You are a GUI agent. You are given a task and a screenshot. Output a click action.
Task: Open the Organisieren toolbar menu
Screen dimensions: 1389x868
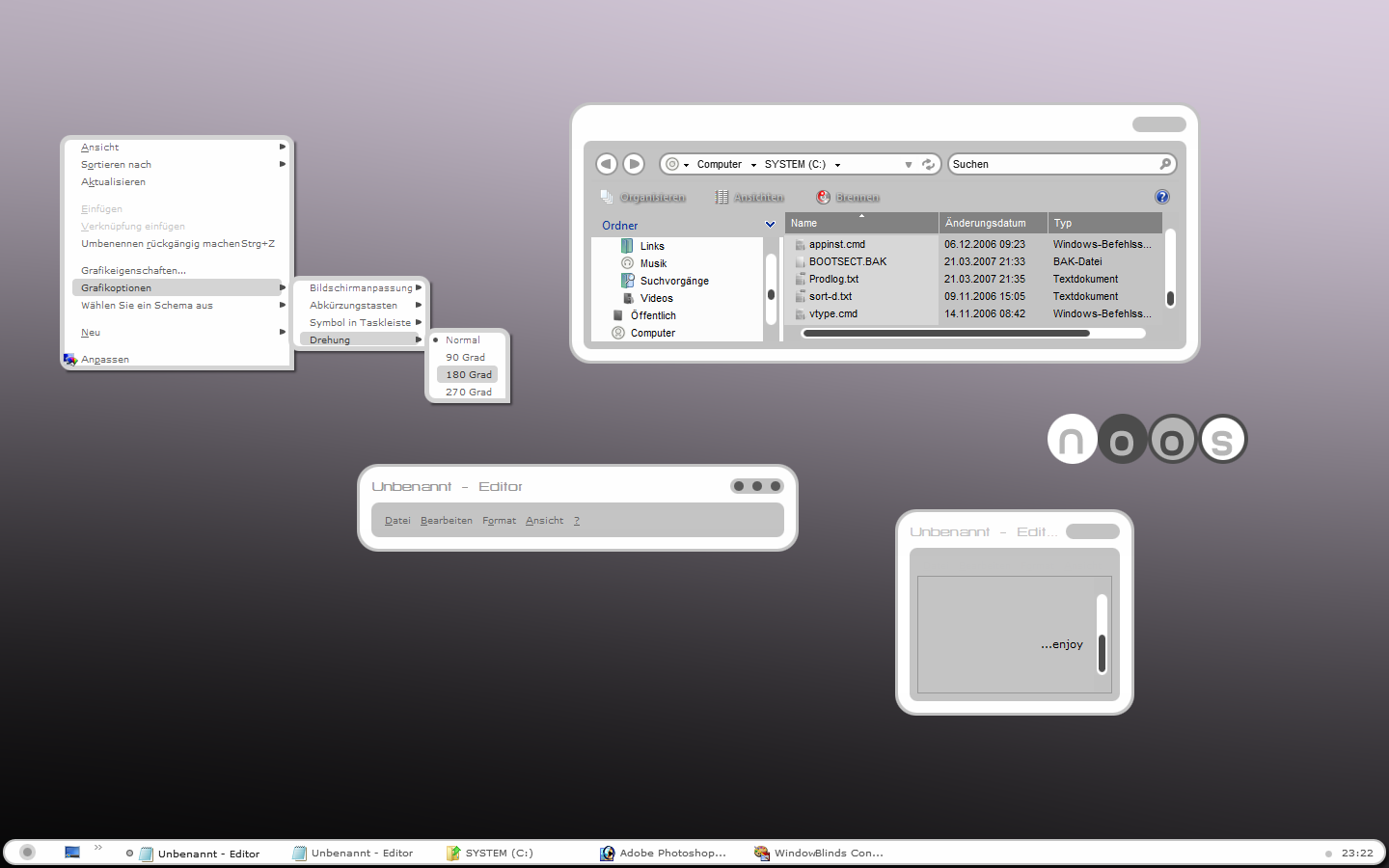coord(642,197)
